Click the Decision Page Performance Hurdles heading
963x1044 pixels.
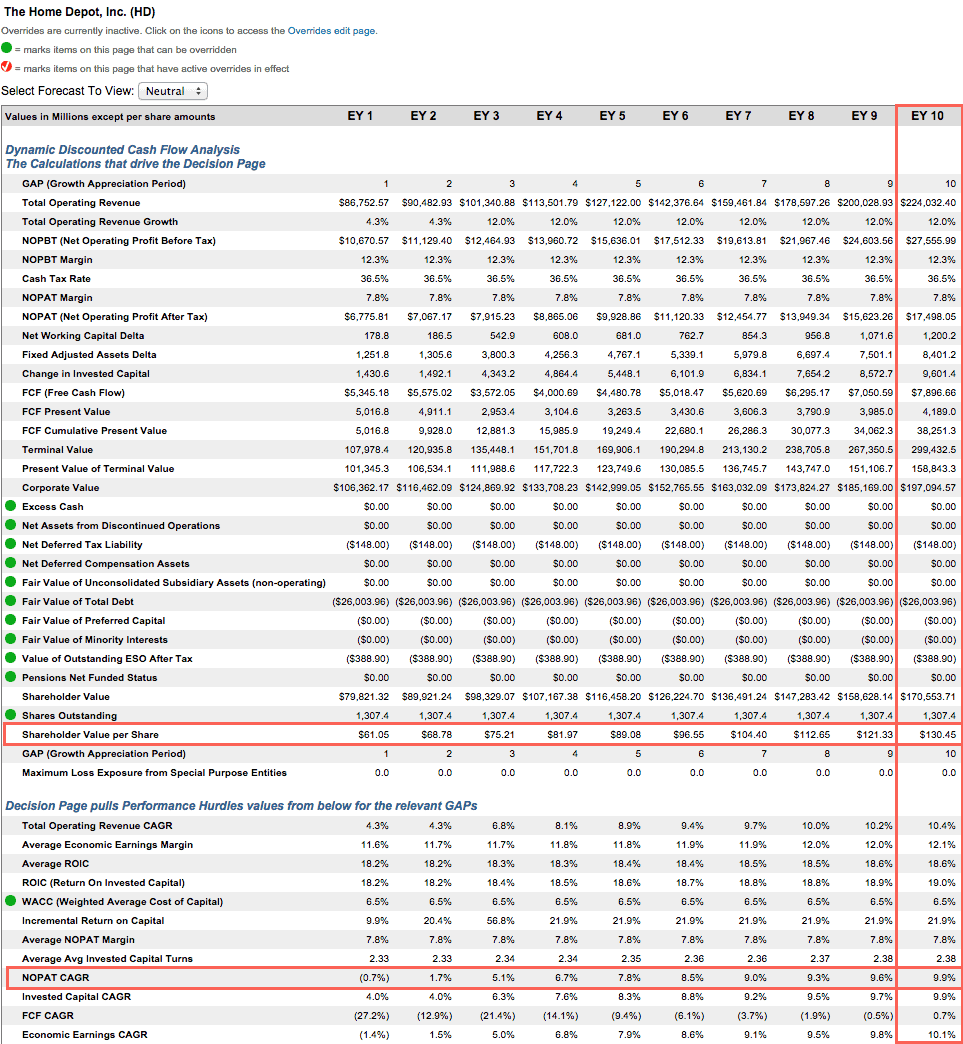pos(241,806)
